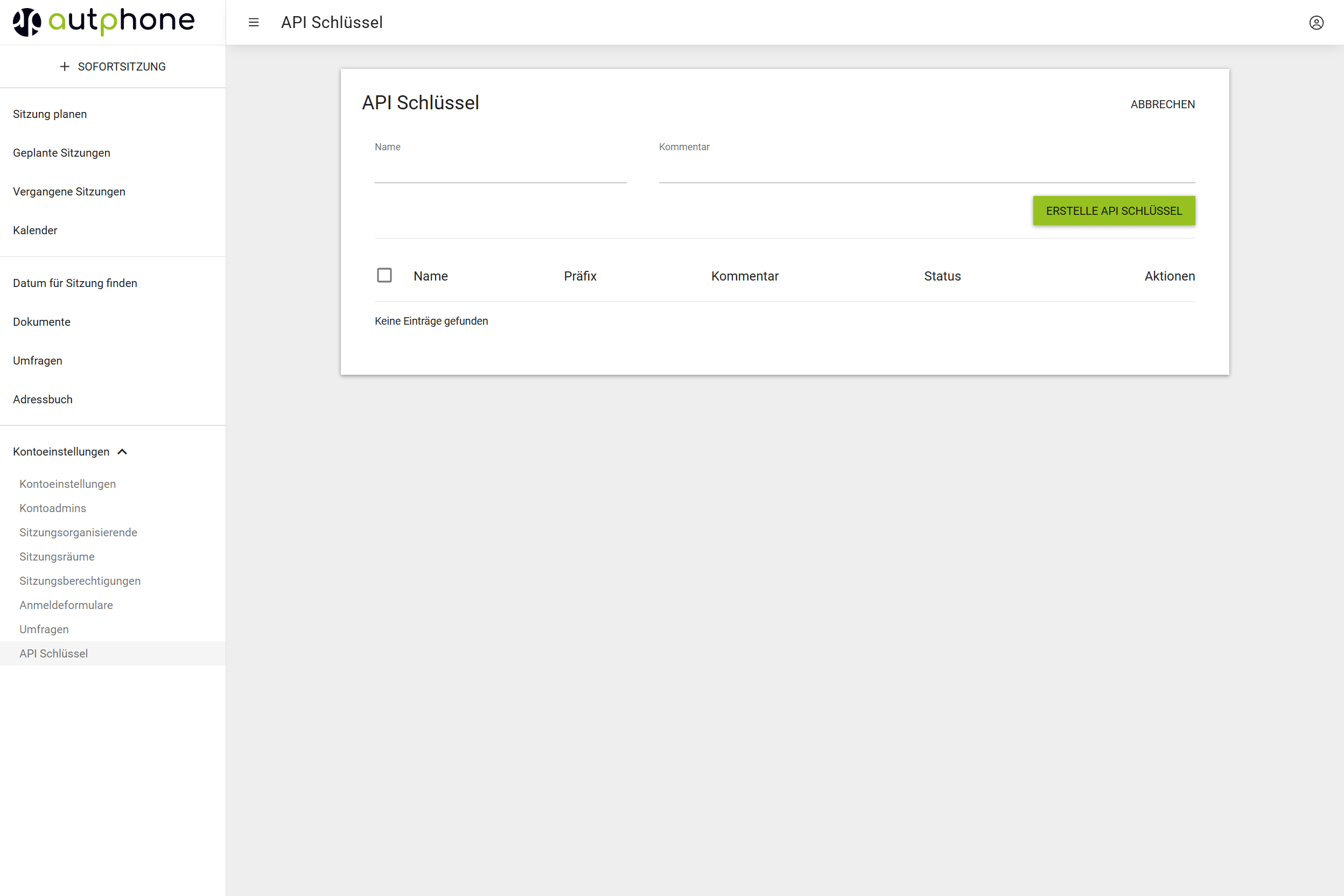Toggle the select-all checkbox in table header

pos(384,276)
